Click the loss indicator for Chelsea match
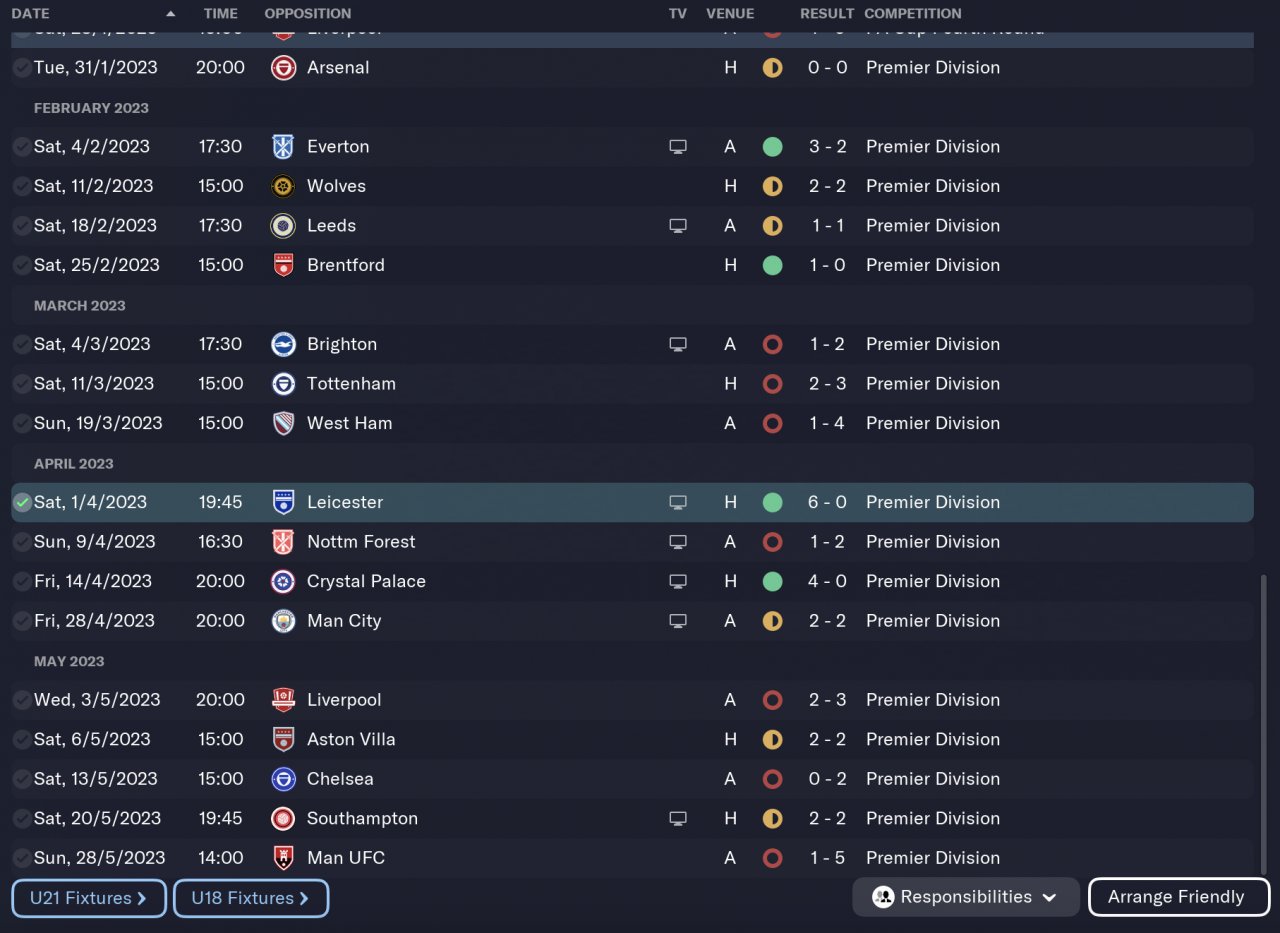1280x933 pixels. tap(772, 779)
